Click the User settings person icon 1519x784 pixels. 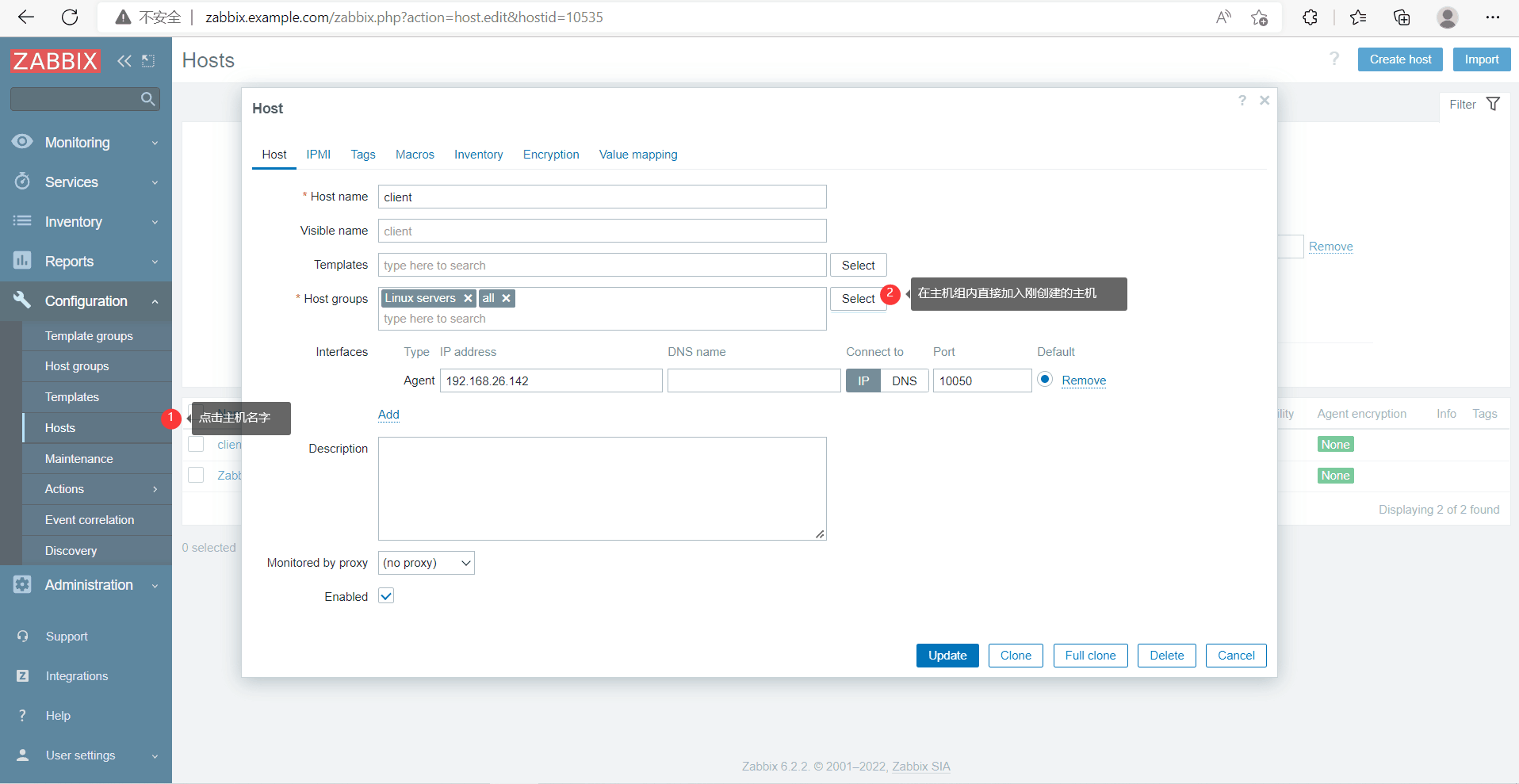click(x=23, y=755)
